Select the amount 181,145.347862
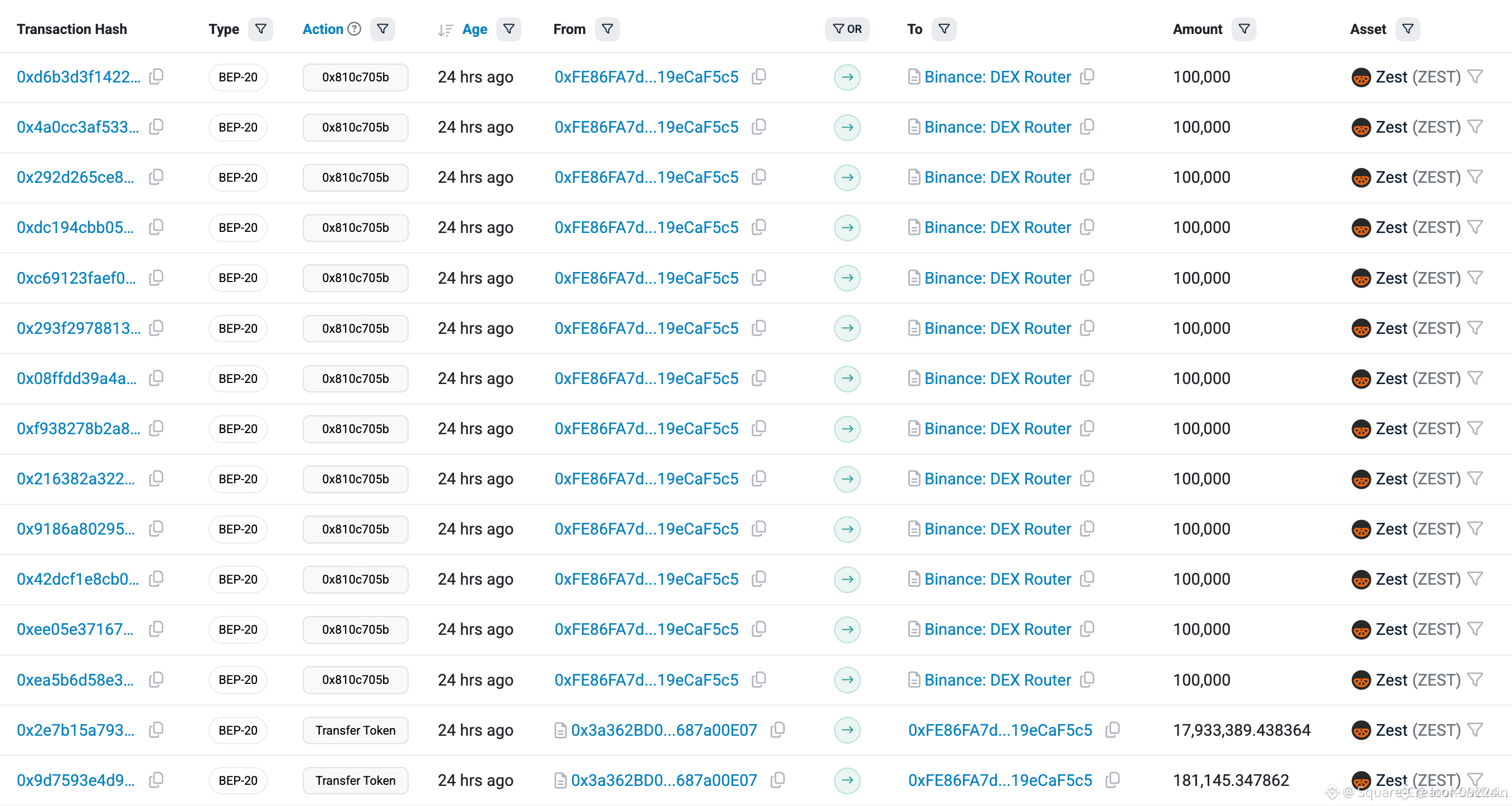1512x806 pixels. 1231,780
